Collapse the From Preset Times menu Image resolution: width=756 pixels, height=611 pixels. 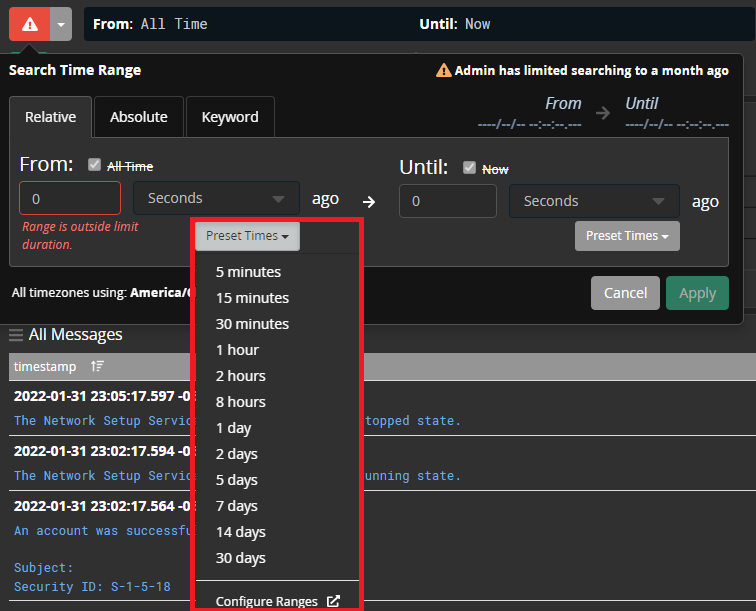pos(247,236)
